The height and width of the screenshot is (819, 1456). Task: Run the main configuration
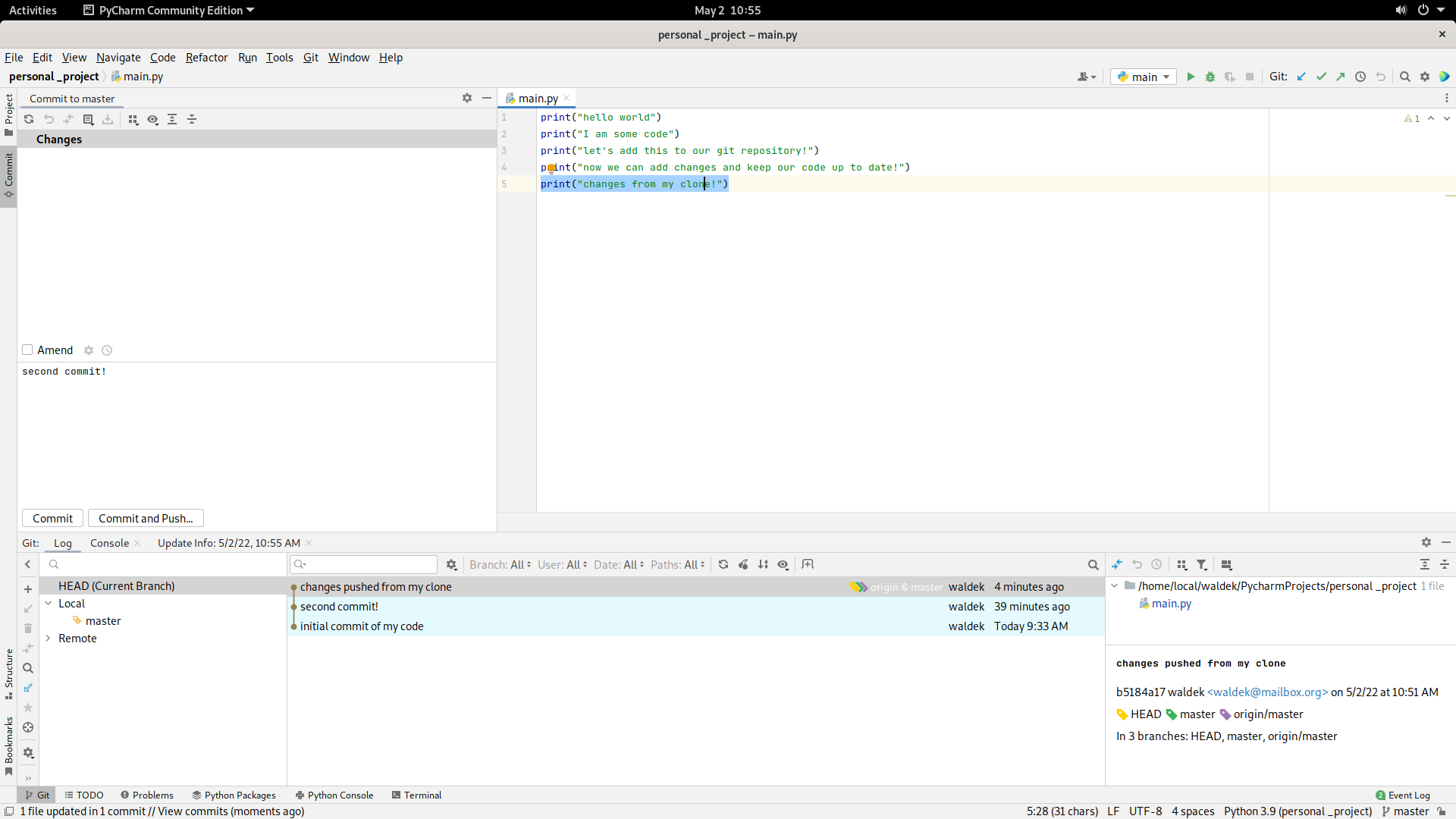pos(1191,77)
